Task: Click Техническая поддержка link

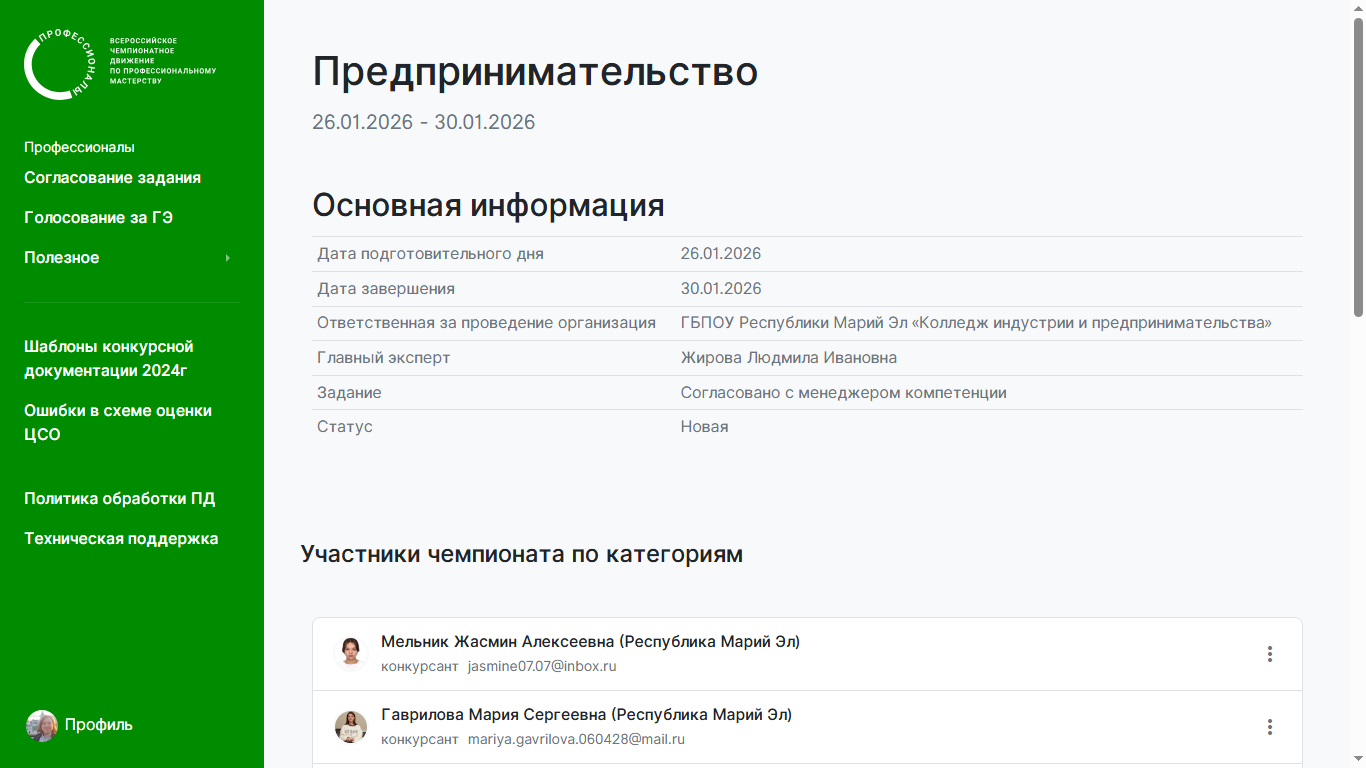Action: [x=121, y=539]
